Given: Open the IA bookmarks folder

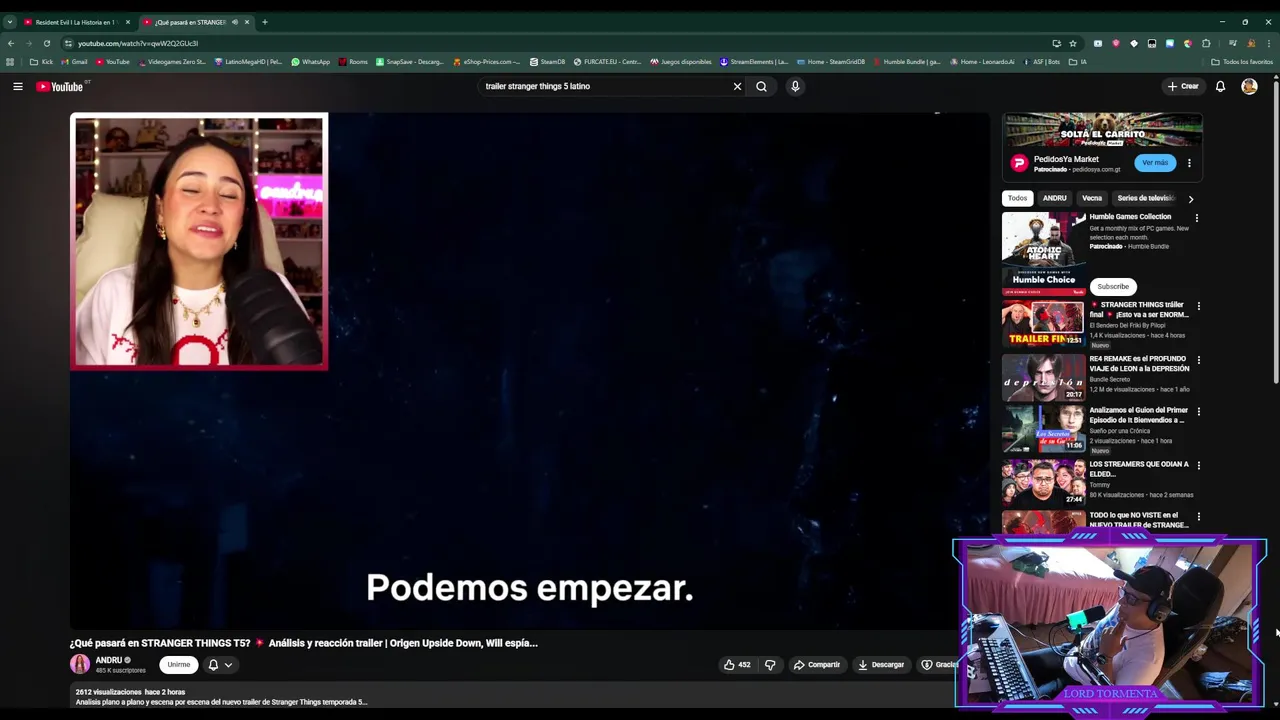Looking at the screenshot, I should [x=1078, y=62].
